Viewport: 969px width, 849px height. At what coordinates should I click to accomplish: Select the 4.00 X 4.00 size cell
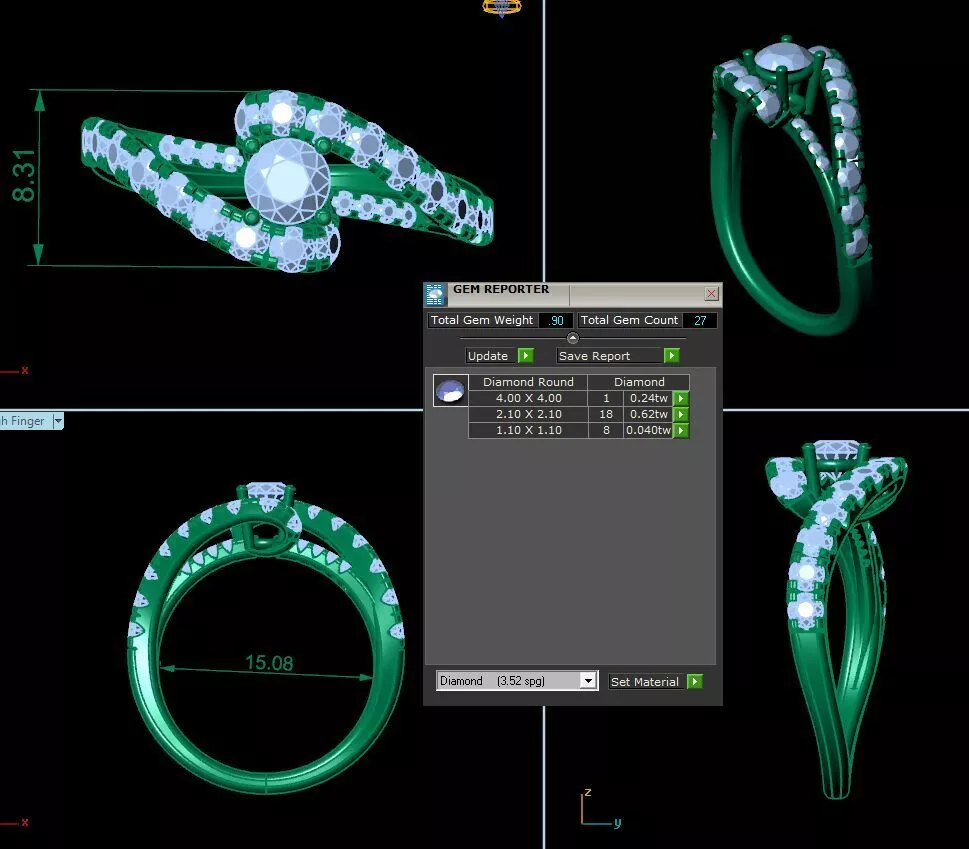[528, 399]
